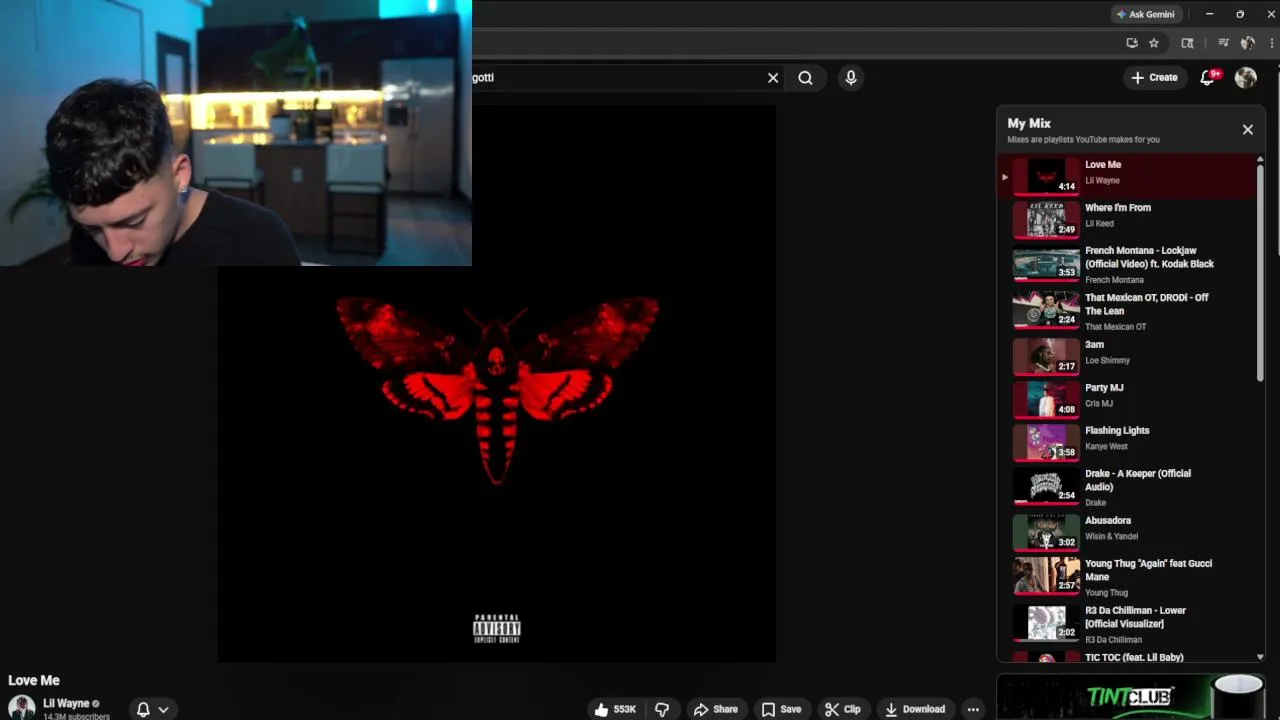Expand the notification bell dropdown for Lil Wayne
The height and width of the screenshot is (720, 1280).
pyautogui.click(x=153, y=709)
